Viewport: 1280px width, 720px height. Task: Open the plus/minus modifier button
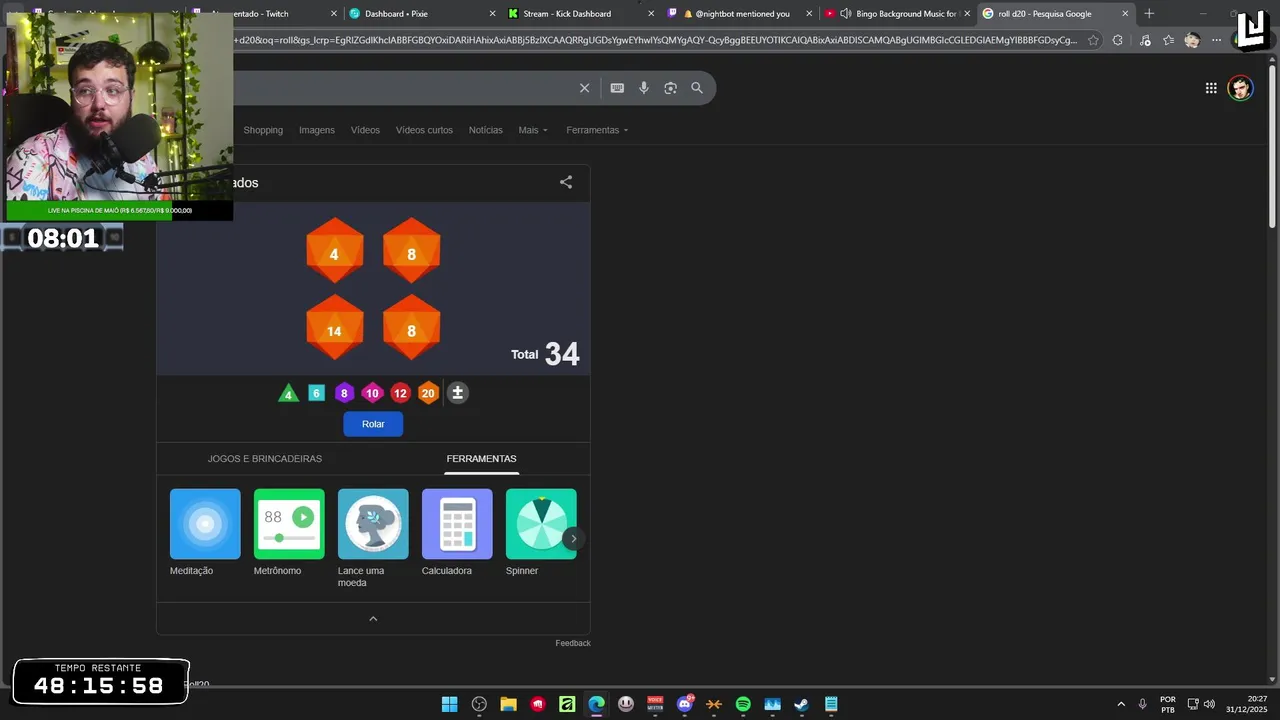click(x=457, y=393)
